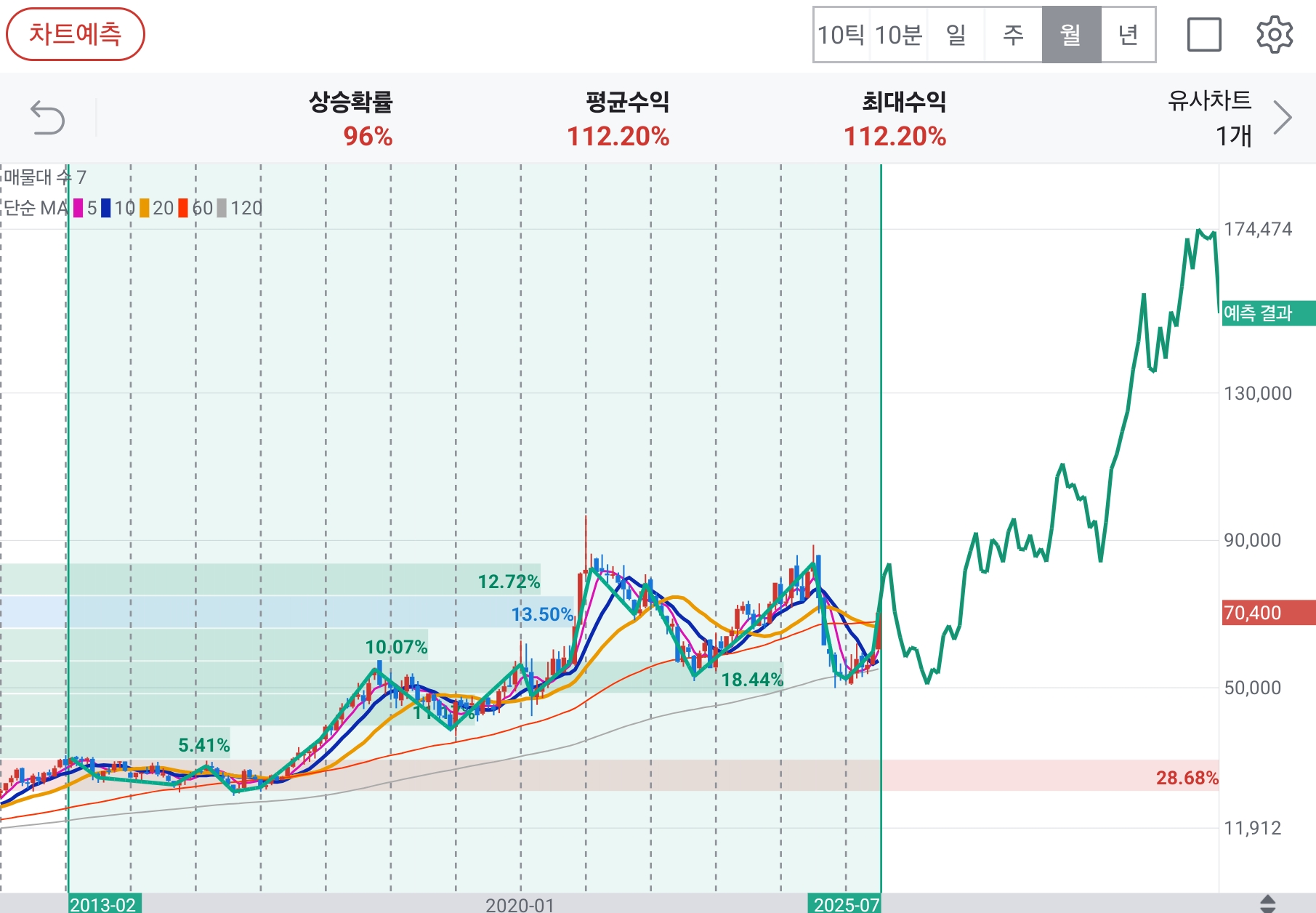Screen dimensions: 1316x913
Task: Tap the up-down arrows at bottom right
Action: [x=1267, y=904]
